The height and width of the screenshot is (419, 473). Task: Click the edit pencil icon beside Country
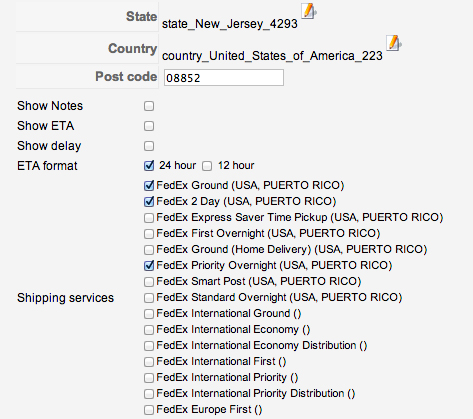394,43
